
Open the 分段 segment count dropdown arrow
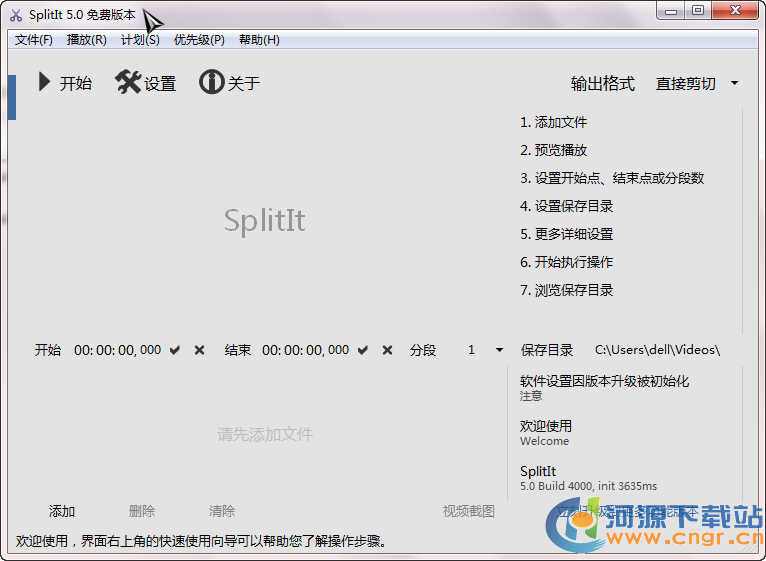[x=499, y=350]
